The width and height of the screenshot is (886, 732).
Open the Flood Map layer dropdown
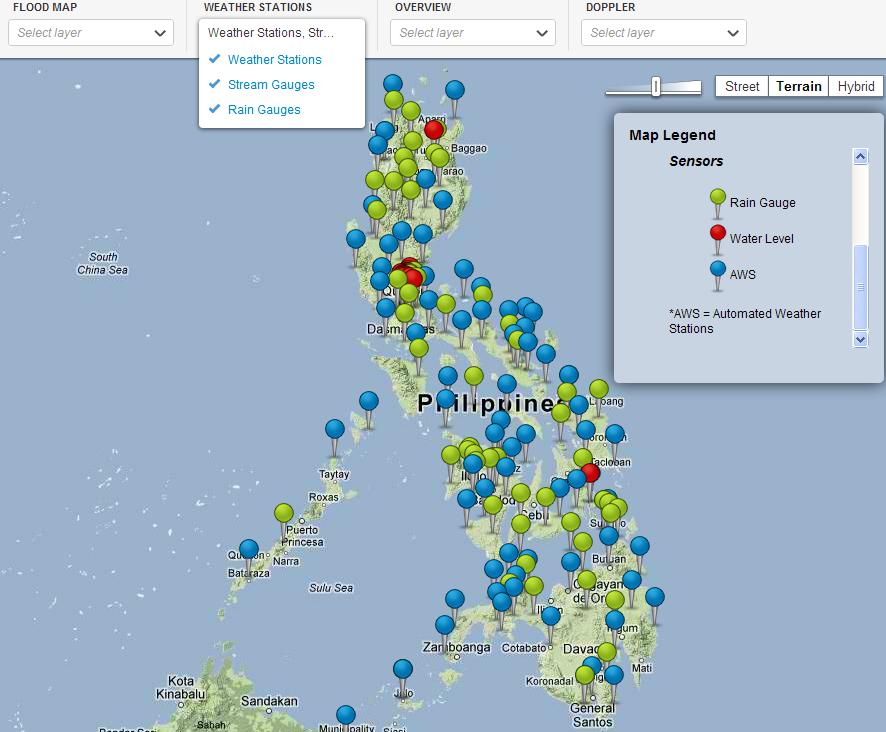[90, 32]
